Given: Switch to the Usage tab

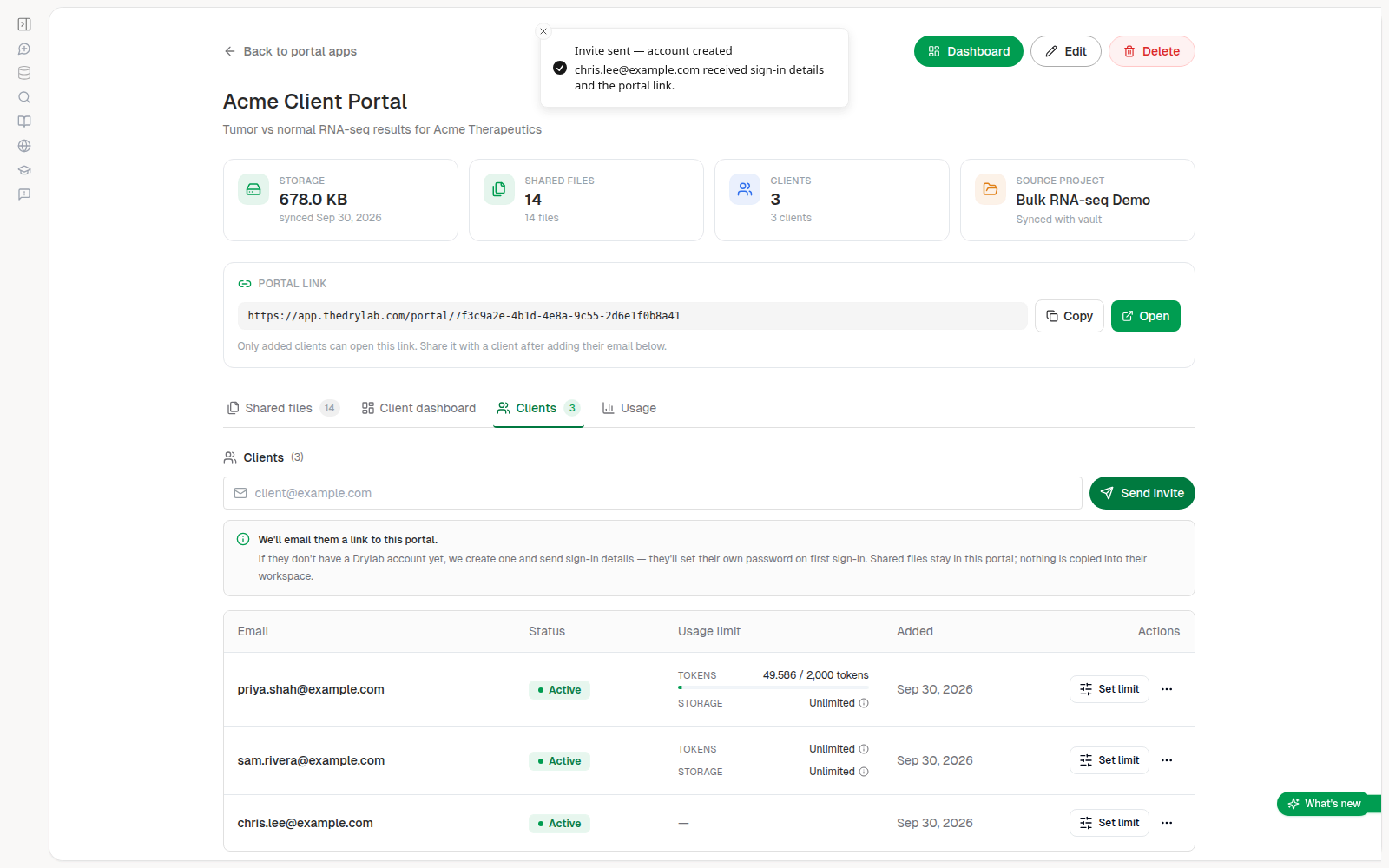Looking at the screenshot, I should [629, 408].
